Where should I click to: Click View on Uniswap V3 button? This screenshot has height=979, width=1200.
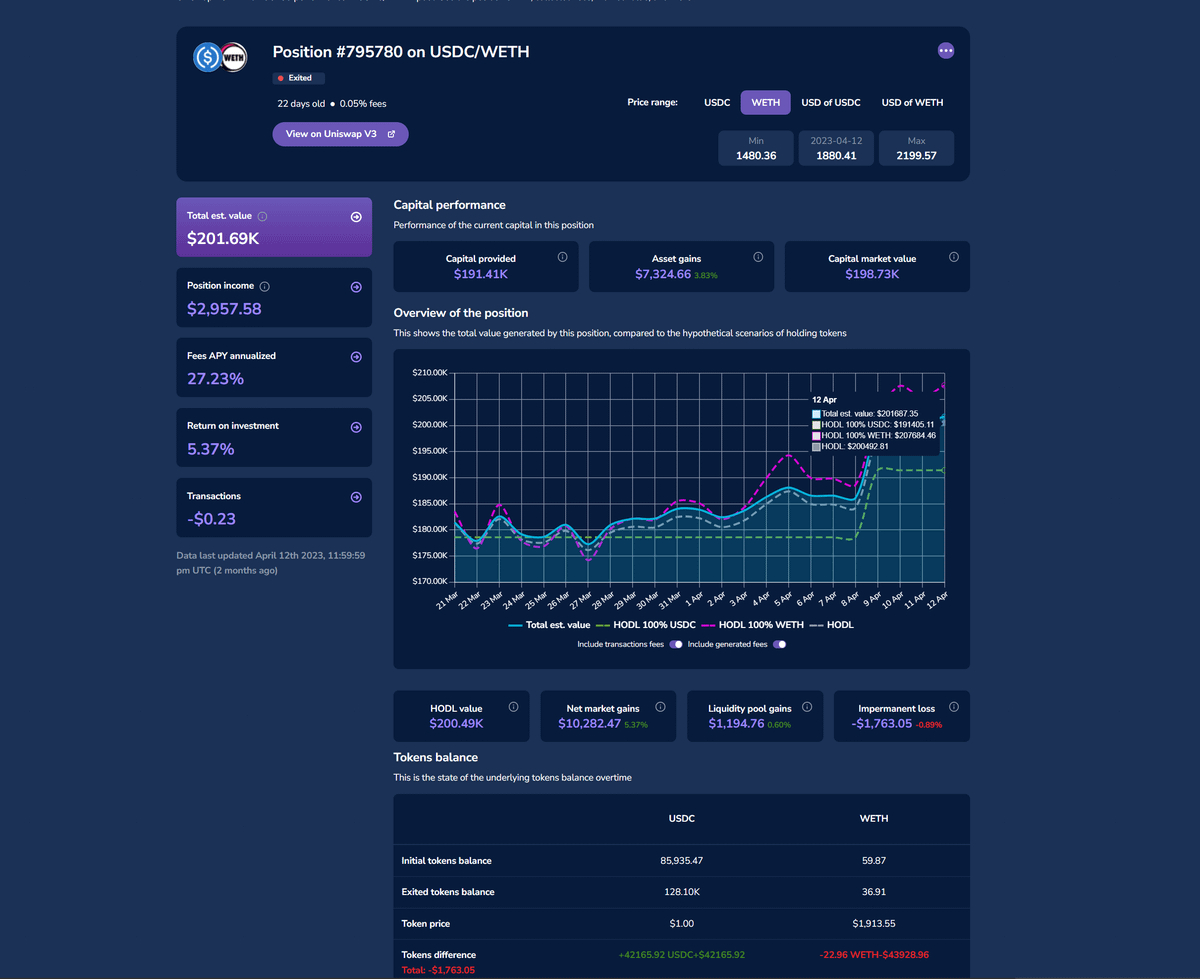[x=340, y=134]
